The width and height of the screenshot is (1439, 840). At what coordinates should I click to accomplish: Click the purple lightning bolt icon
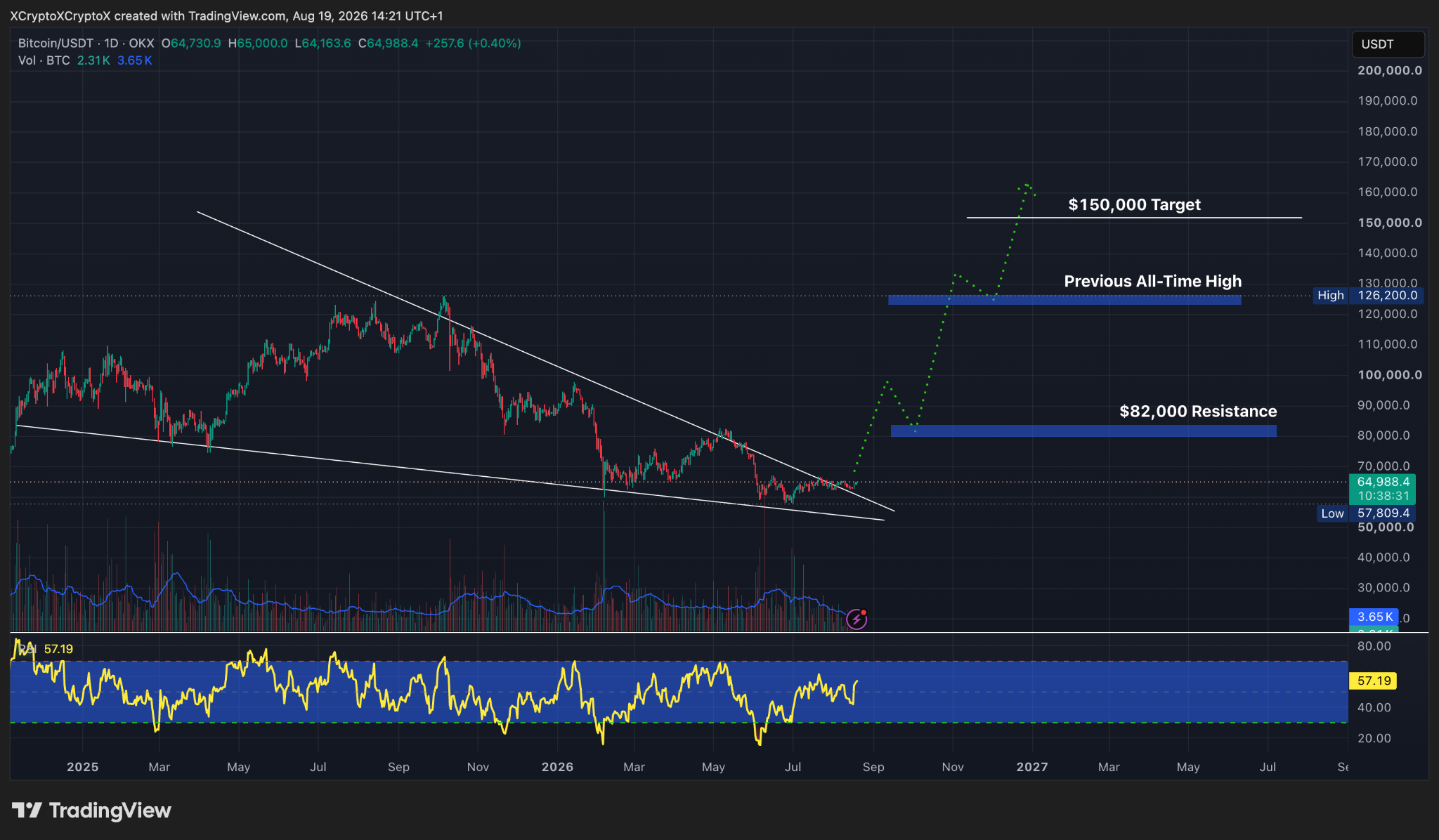[x=857, y=619]
